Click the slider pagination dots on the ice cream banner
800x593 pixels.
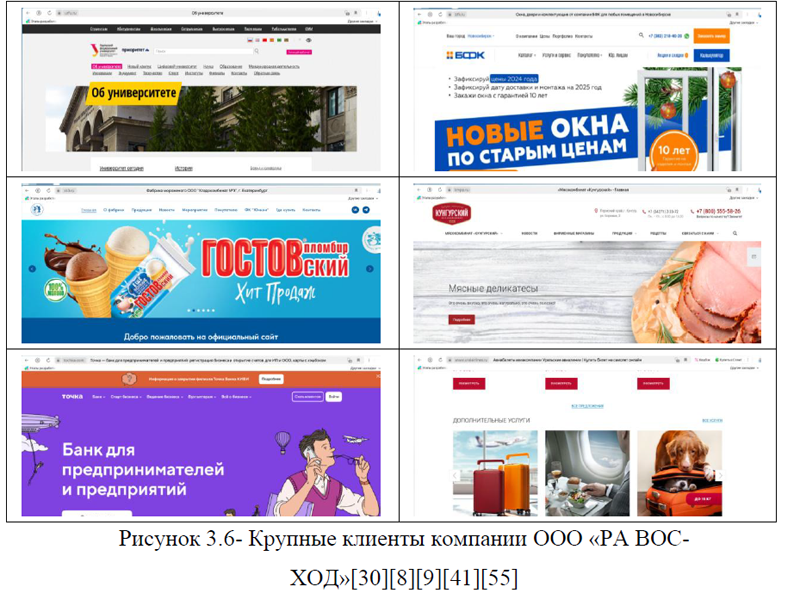(201, 310)
